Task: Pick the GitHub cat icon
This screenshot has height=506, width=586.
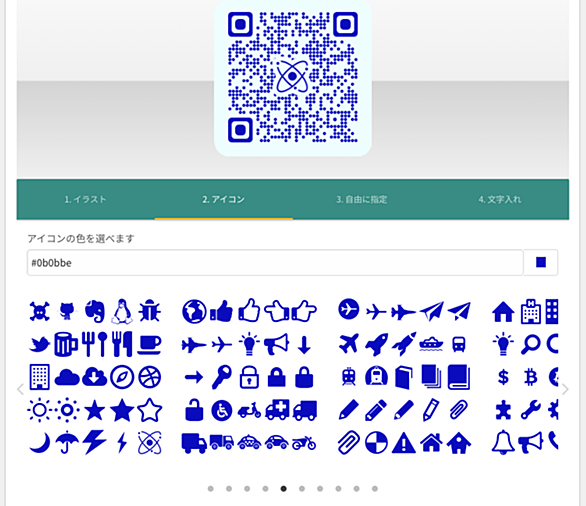Action: [x=67, y=311]
